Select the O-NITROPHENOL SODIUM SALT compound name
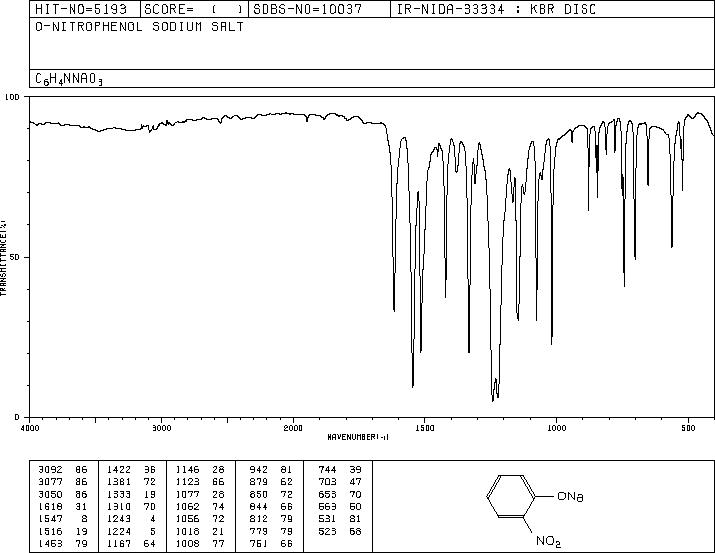Image resolution: width=715 pixels, height=553 pixels. (x=139, y=26)
